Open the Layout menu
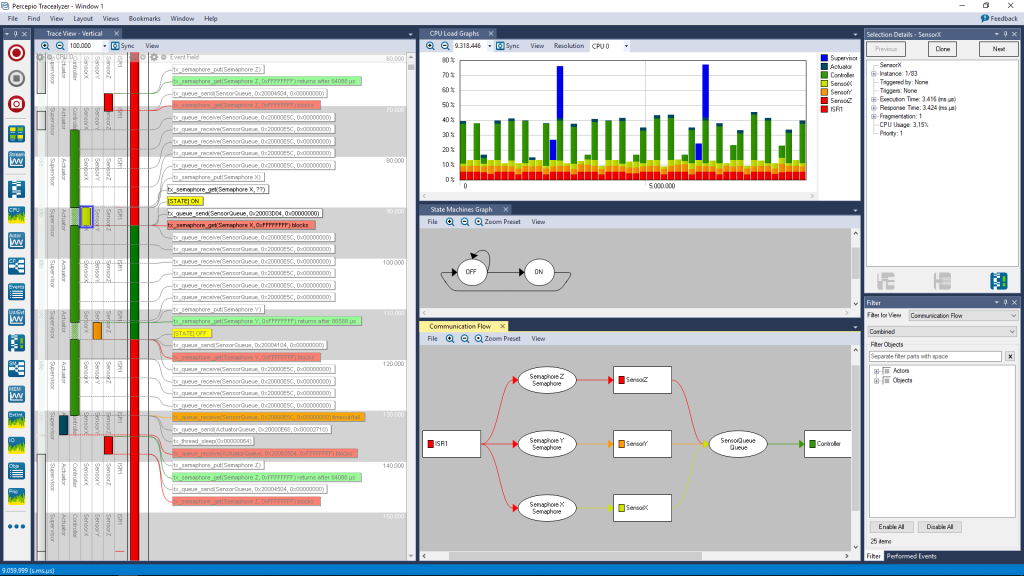1024x576 pixels. click(x=83, y=18)
